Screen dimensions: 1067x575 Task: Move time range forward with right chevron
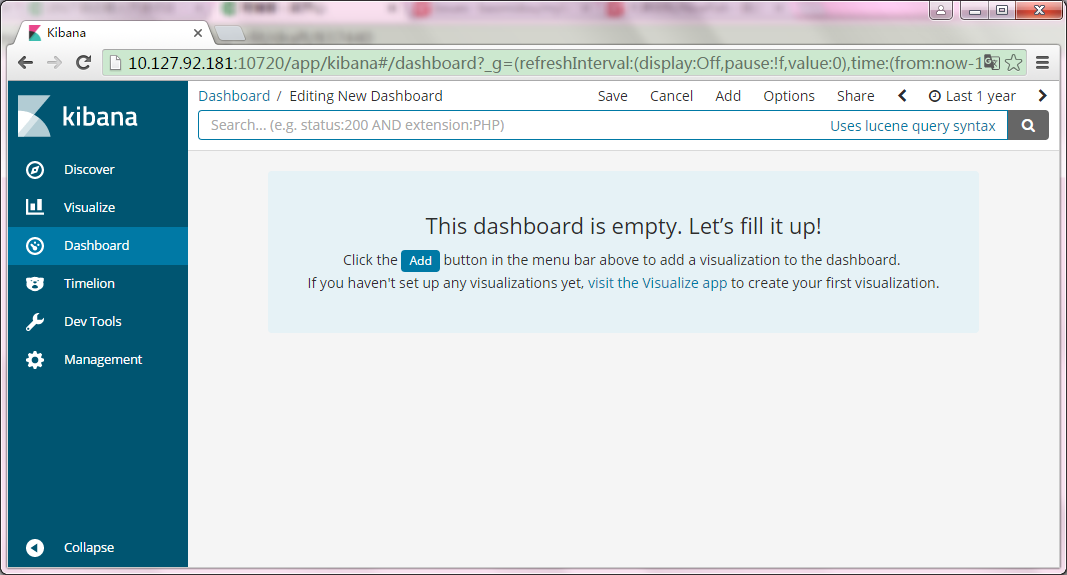(1043, 96)
